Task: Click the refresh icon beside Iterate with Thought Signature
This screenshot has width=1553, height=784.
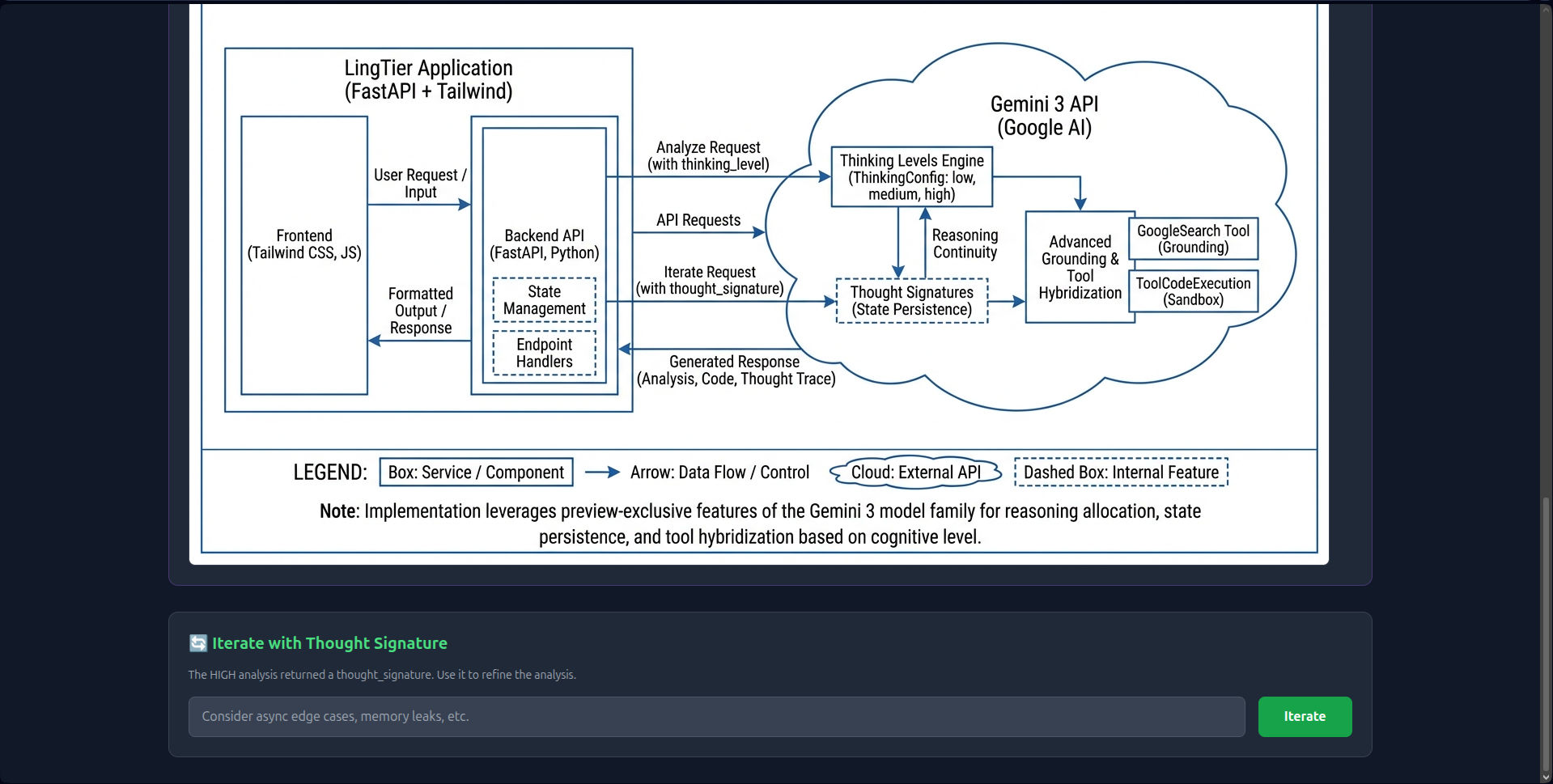Action: pos(198,643)
